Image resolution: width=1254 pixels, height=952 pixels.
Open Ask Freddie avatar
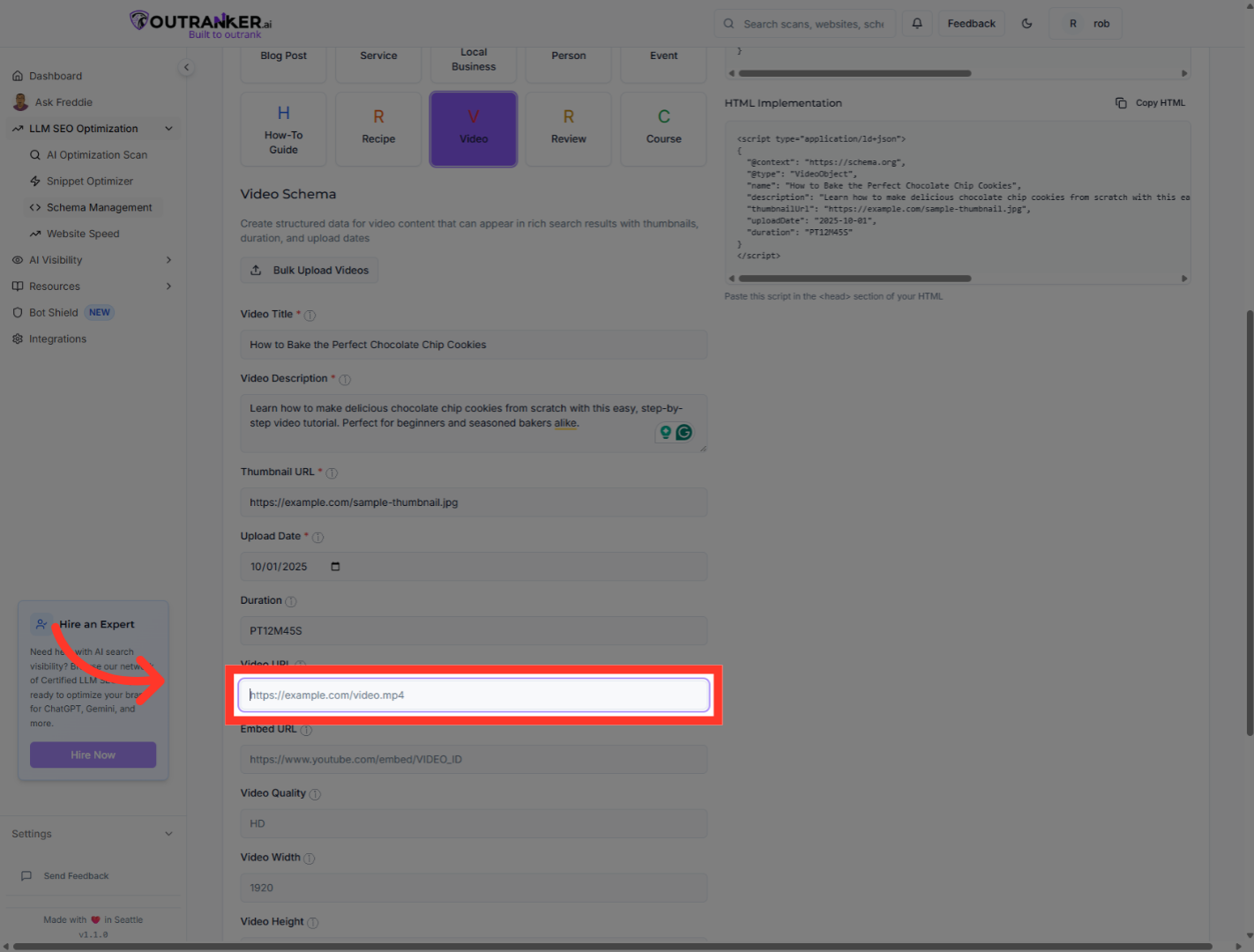click(20, 102)
